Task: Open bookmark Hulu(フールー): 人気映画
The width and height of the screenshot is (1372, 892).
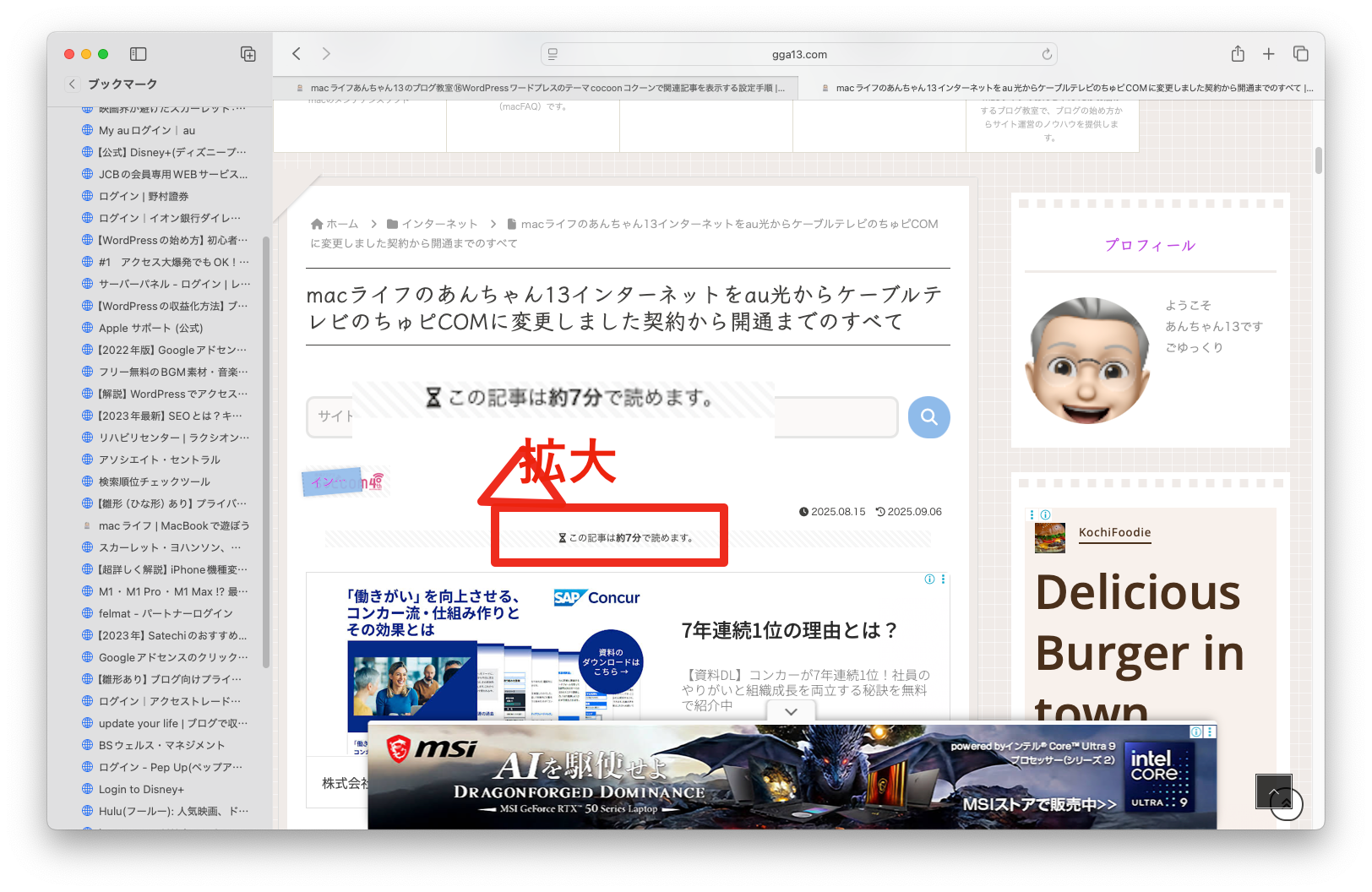Action: pos(173,811)
